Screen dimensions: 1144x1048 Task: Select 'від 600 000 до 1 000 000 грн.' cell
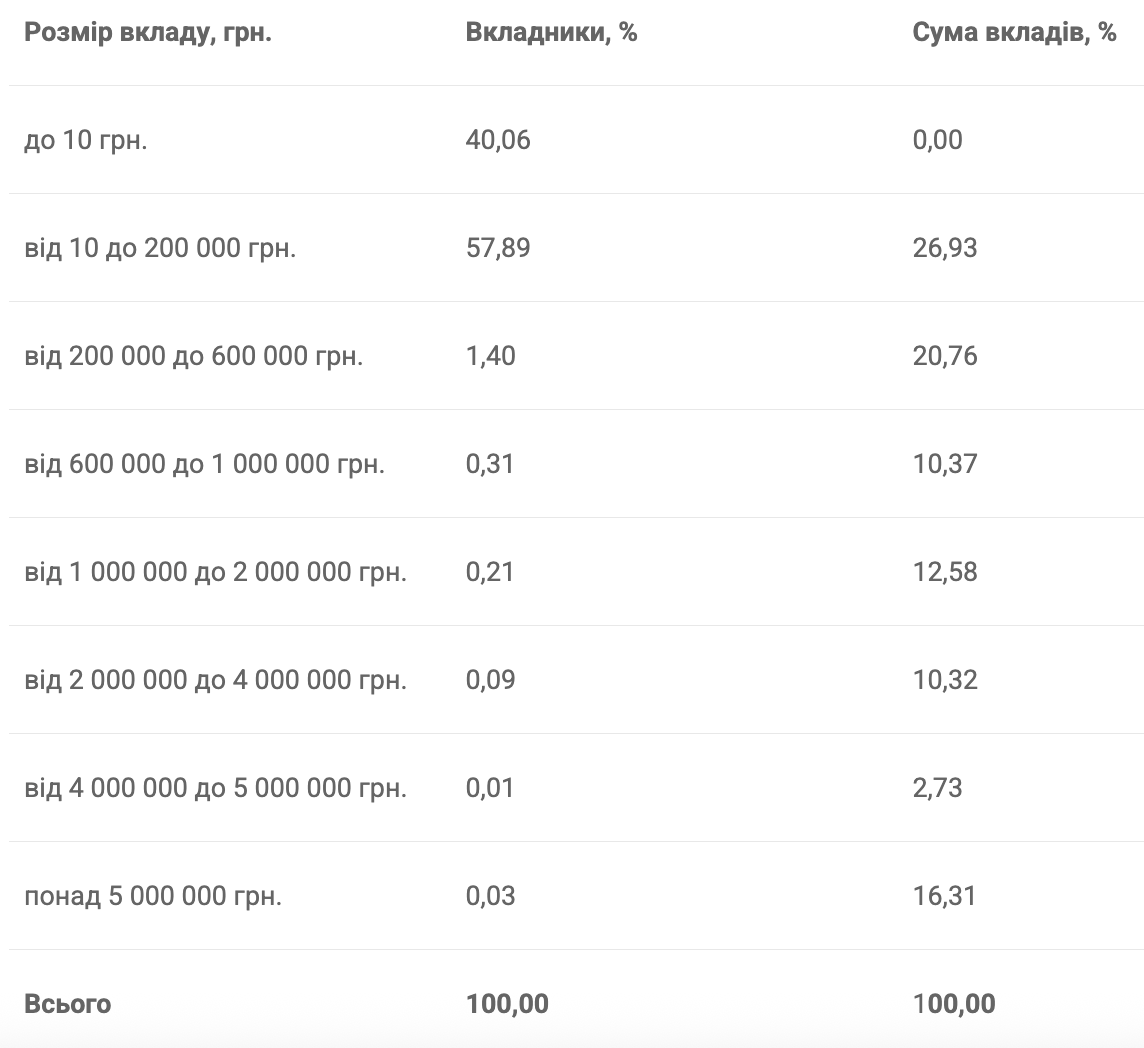coord(204,464)
